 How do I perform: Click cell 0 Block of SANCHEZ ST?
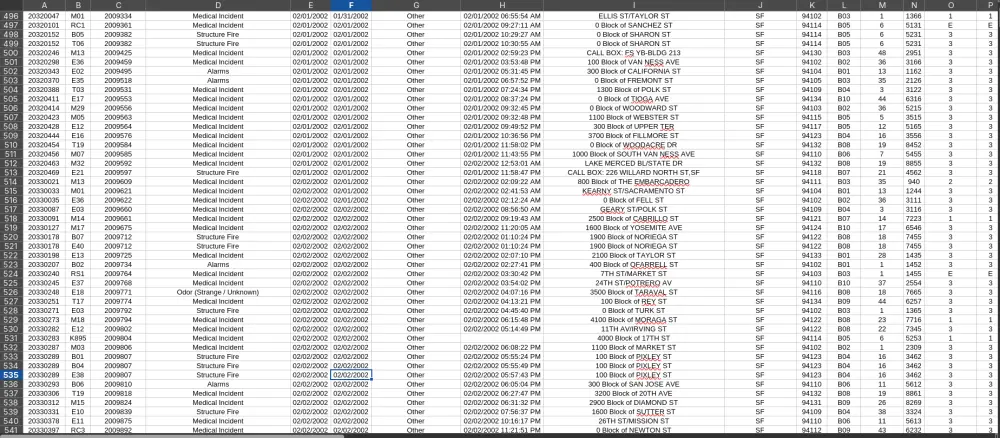click(634, 26)
